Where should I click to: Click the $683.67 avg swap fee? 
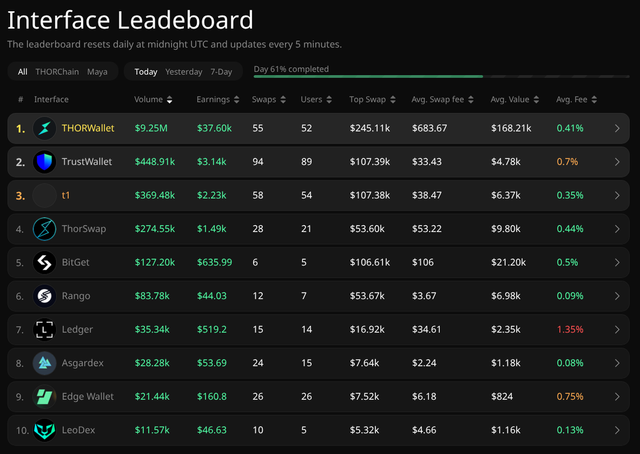click(429, 128)
